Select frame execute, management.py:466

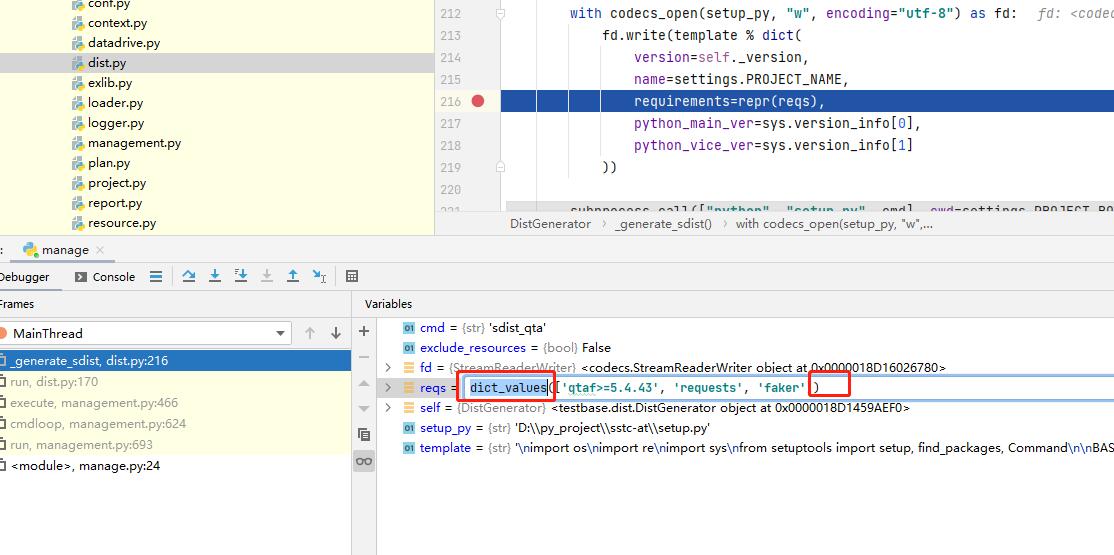click(175, 402)
